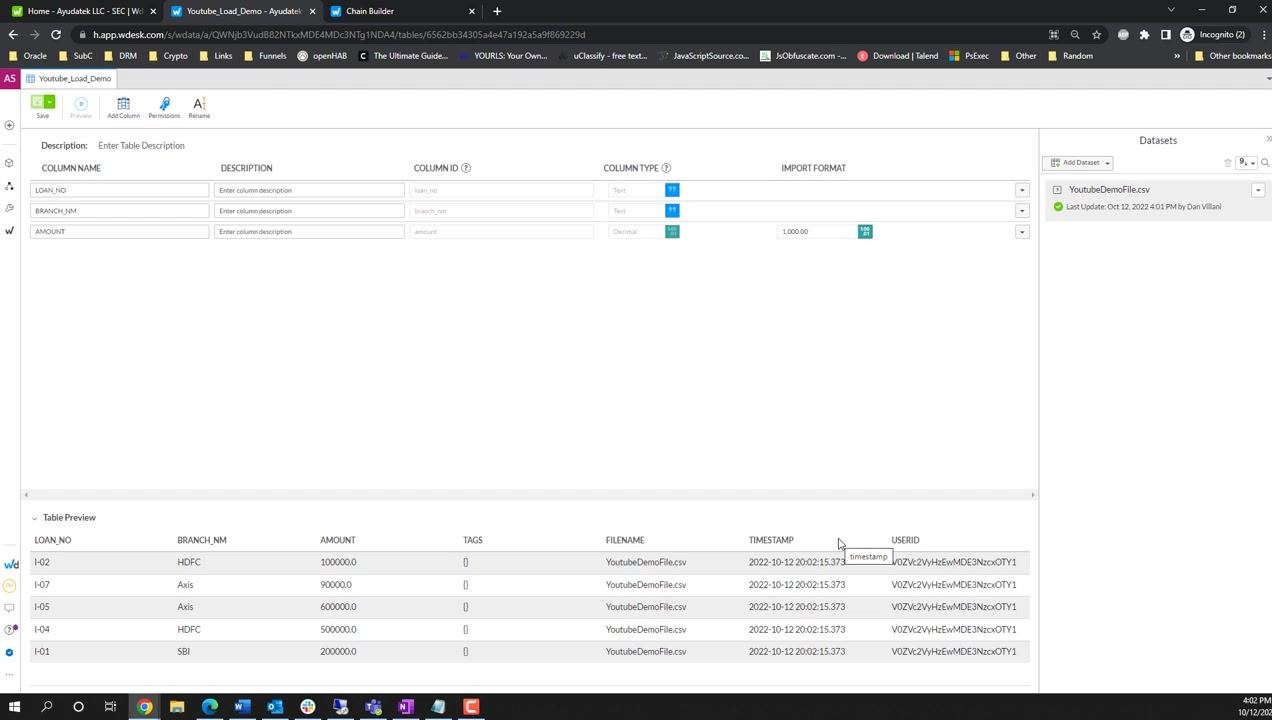1272x720 pixels.
Task: Click the W icon in the left sidebar
Action: tap(9, 231)
